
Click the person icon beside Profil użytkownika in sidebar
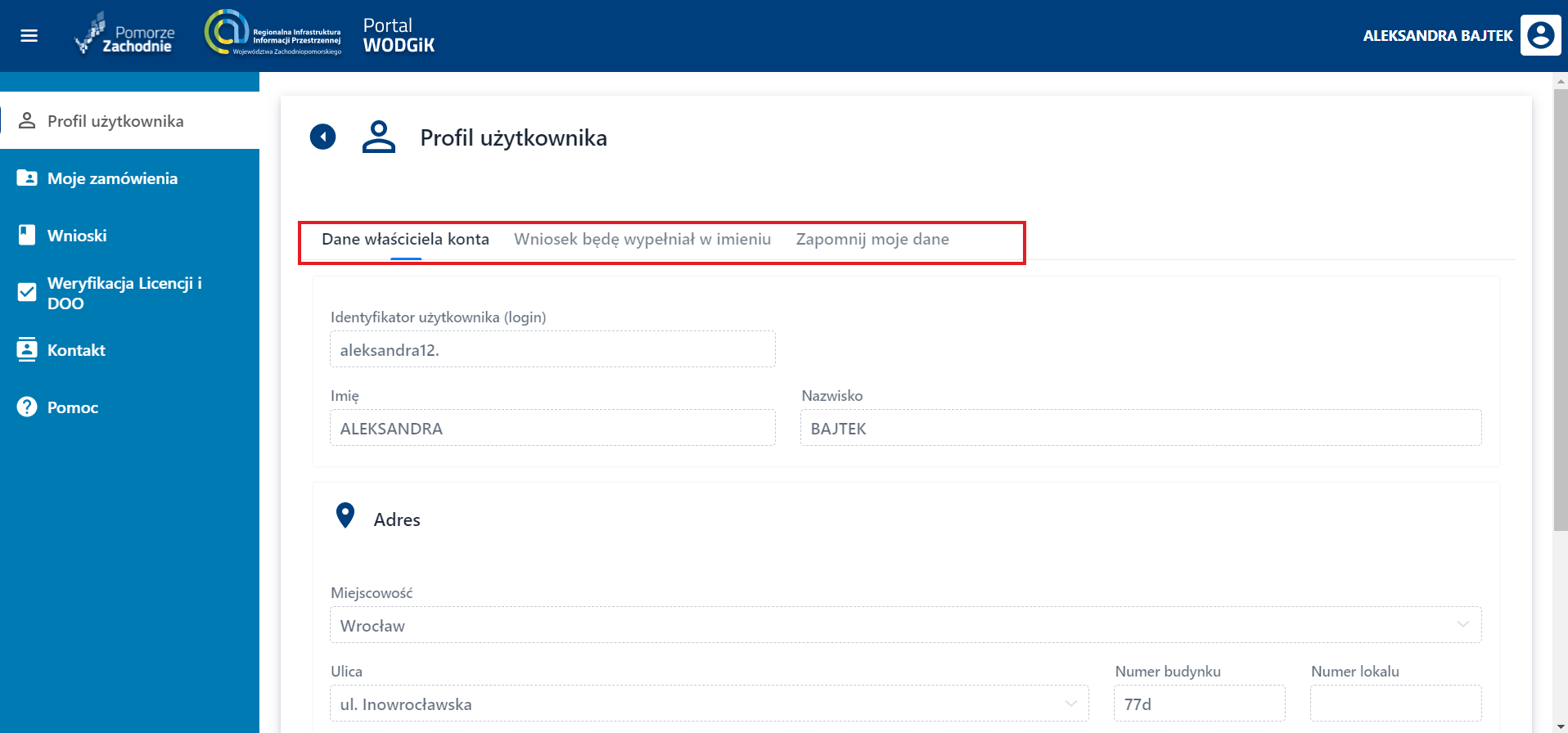[27, 121]
